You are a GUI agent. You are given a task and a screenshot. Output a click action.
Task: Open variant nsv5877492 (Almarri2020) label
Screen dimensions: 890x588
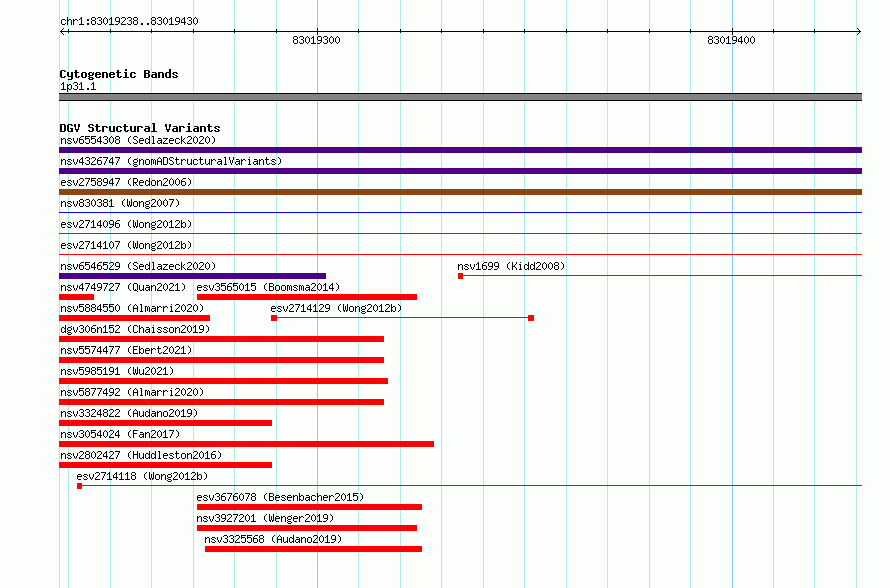point(132,392)
